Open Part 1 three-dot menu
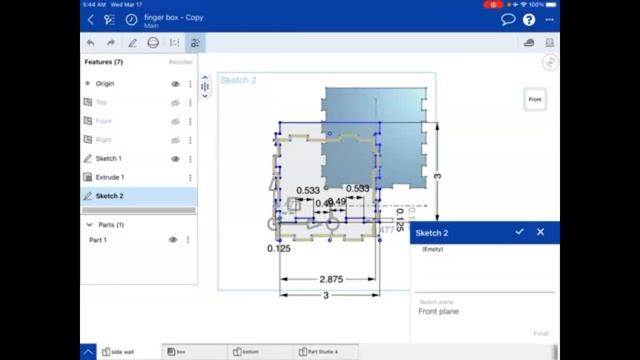The width and height of the screenshot is (640, 360). click(x=188, y=240)
